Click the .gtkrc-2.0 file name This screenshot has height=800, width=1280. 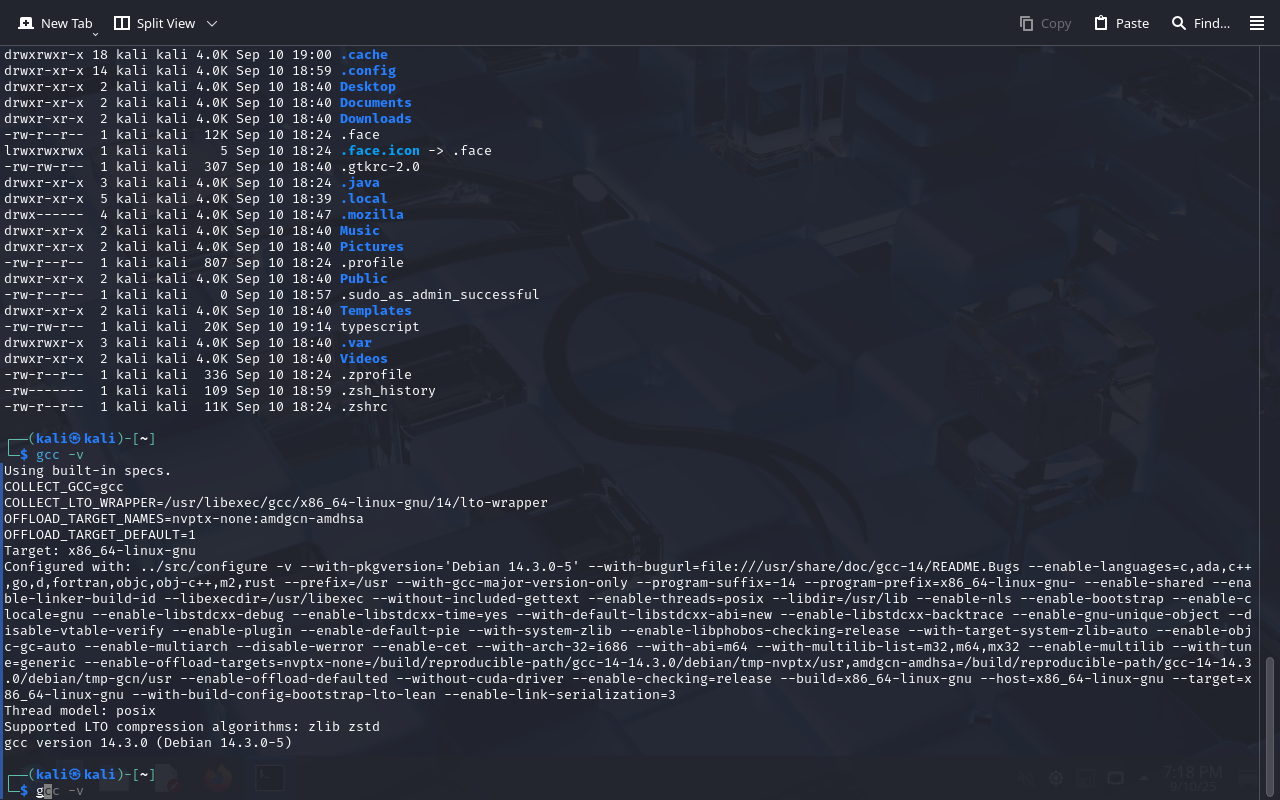click(380, 167)
